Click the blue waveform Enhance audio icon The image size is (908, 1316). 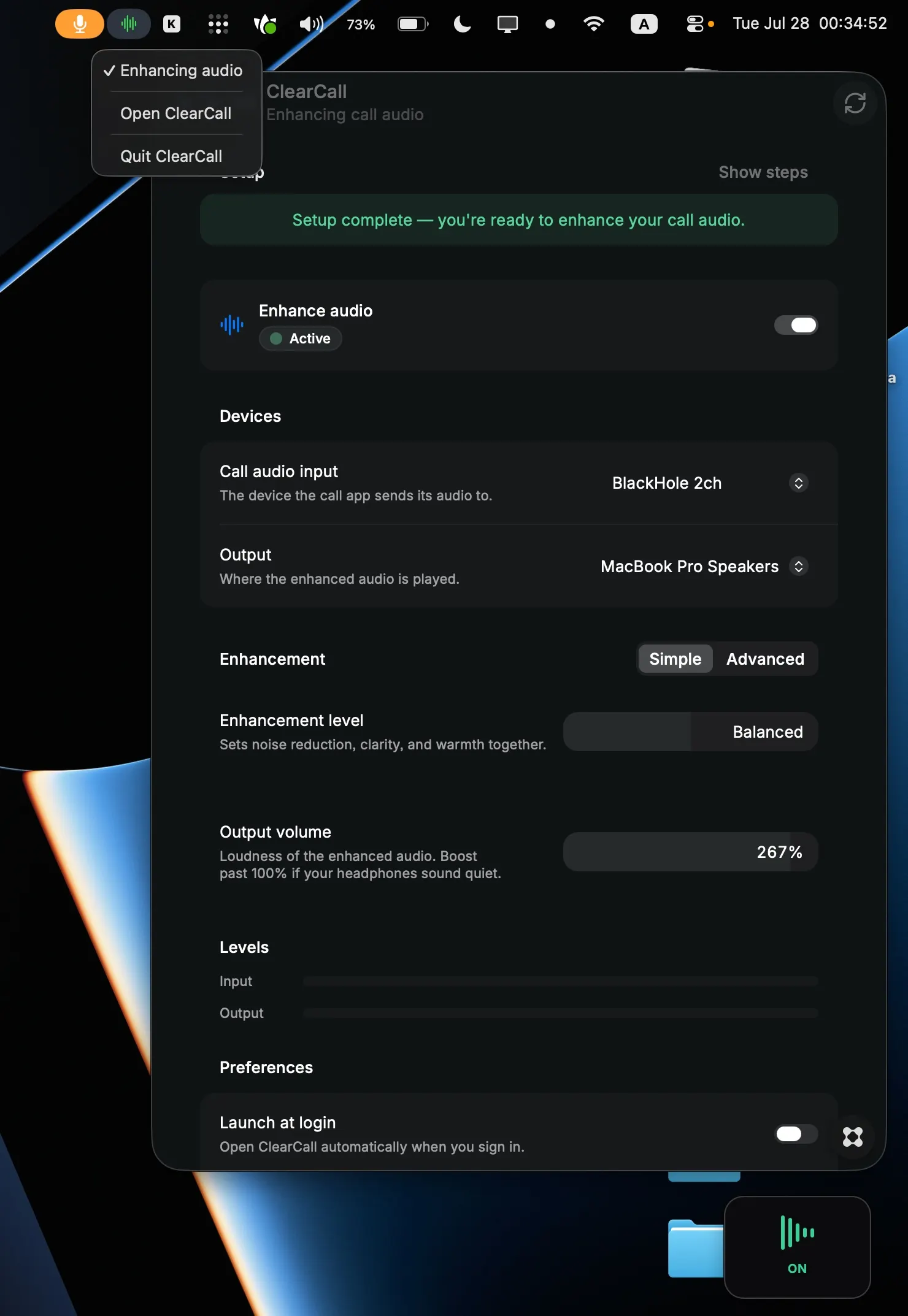pos(232,324)
